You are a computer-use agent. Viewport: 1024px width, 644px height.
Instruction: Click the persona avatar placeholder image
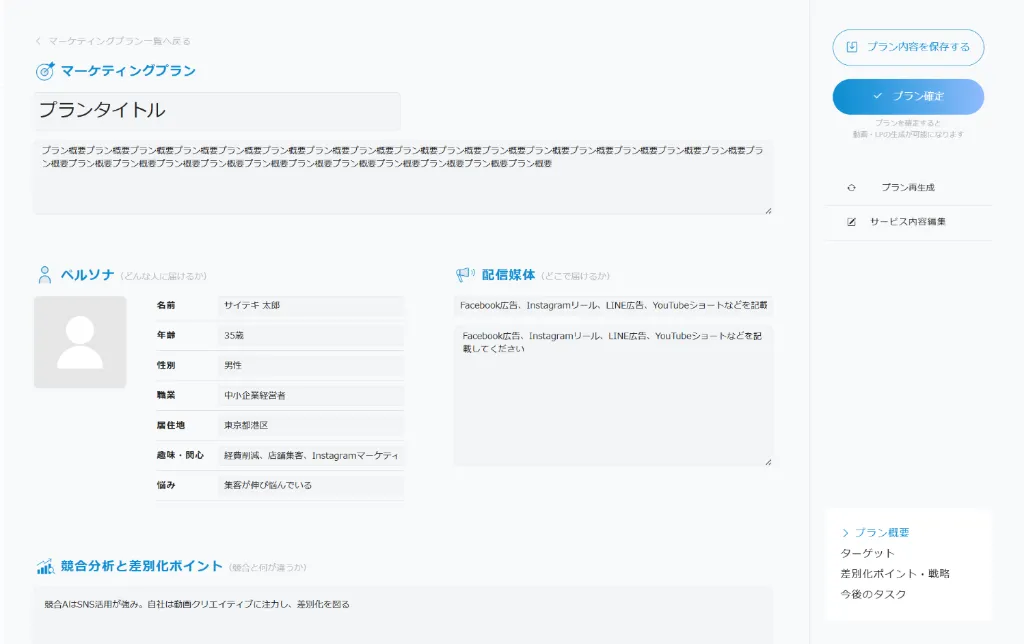[x=80, y=342]
